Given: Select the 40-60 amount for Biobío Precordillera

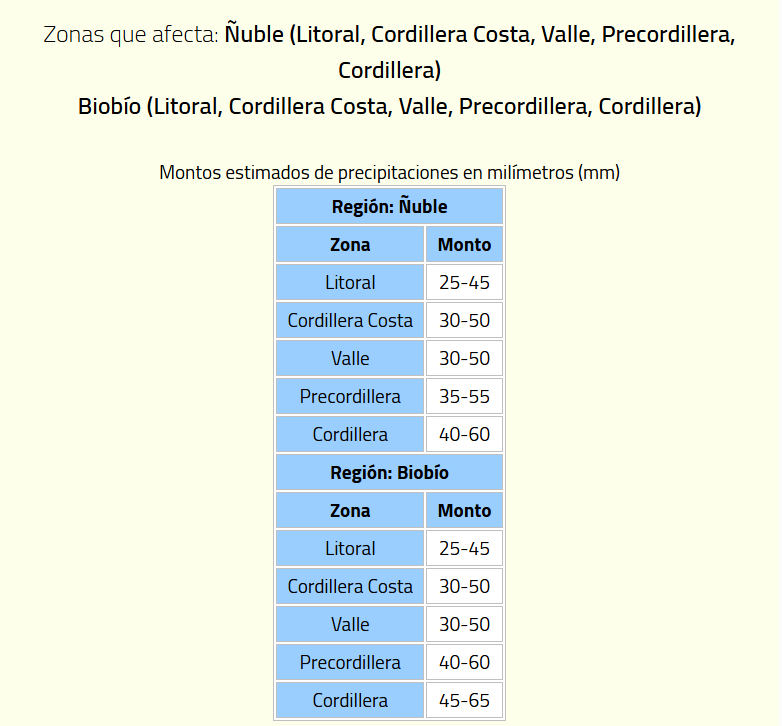Looking at the screenshot, I should (x=464, y=663).
